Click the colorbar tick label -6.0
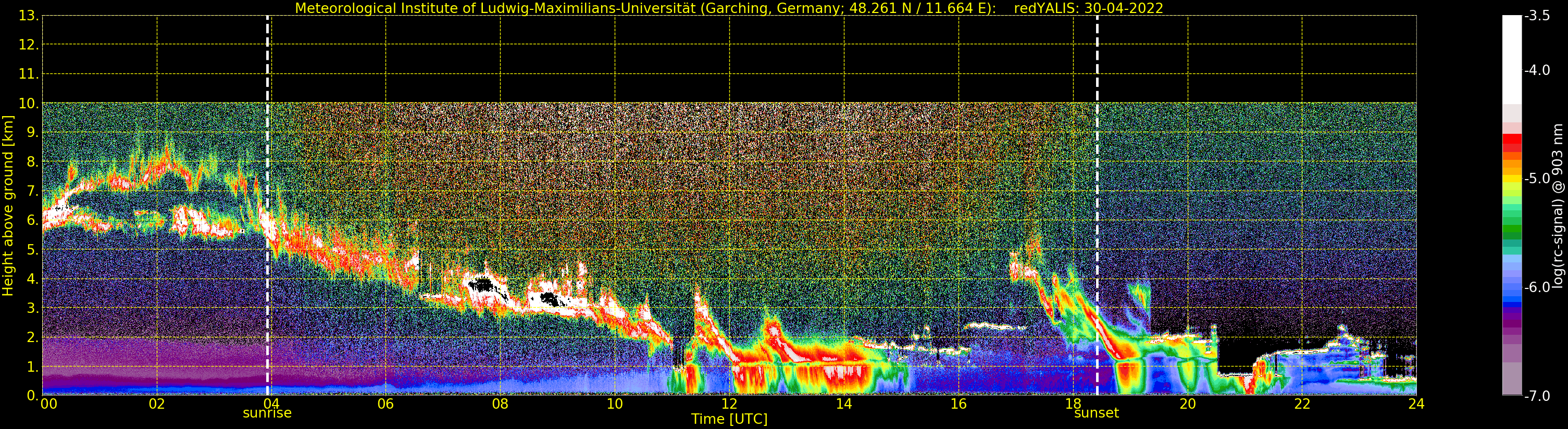Viewport: 1568px width, 429px height. point(1537,287)
